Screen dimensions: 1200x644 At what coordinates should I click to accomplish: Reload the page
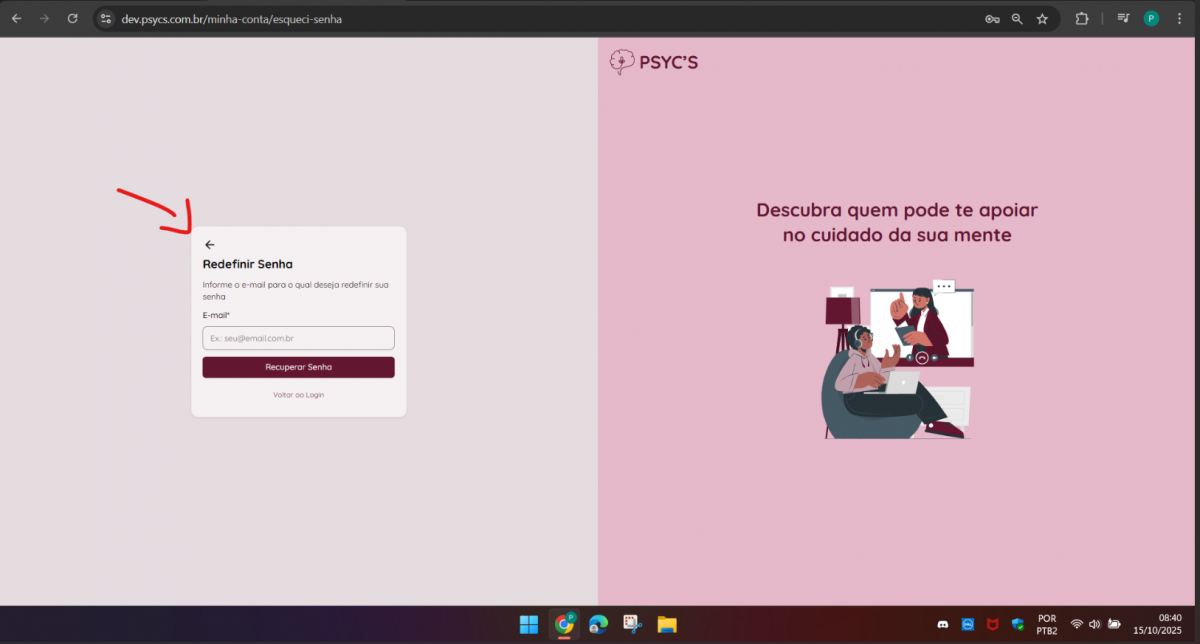click(72, 19)
